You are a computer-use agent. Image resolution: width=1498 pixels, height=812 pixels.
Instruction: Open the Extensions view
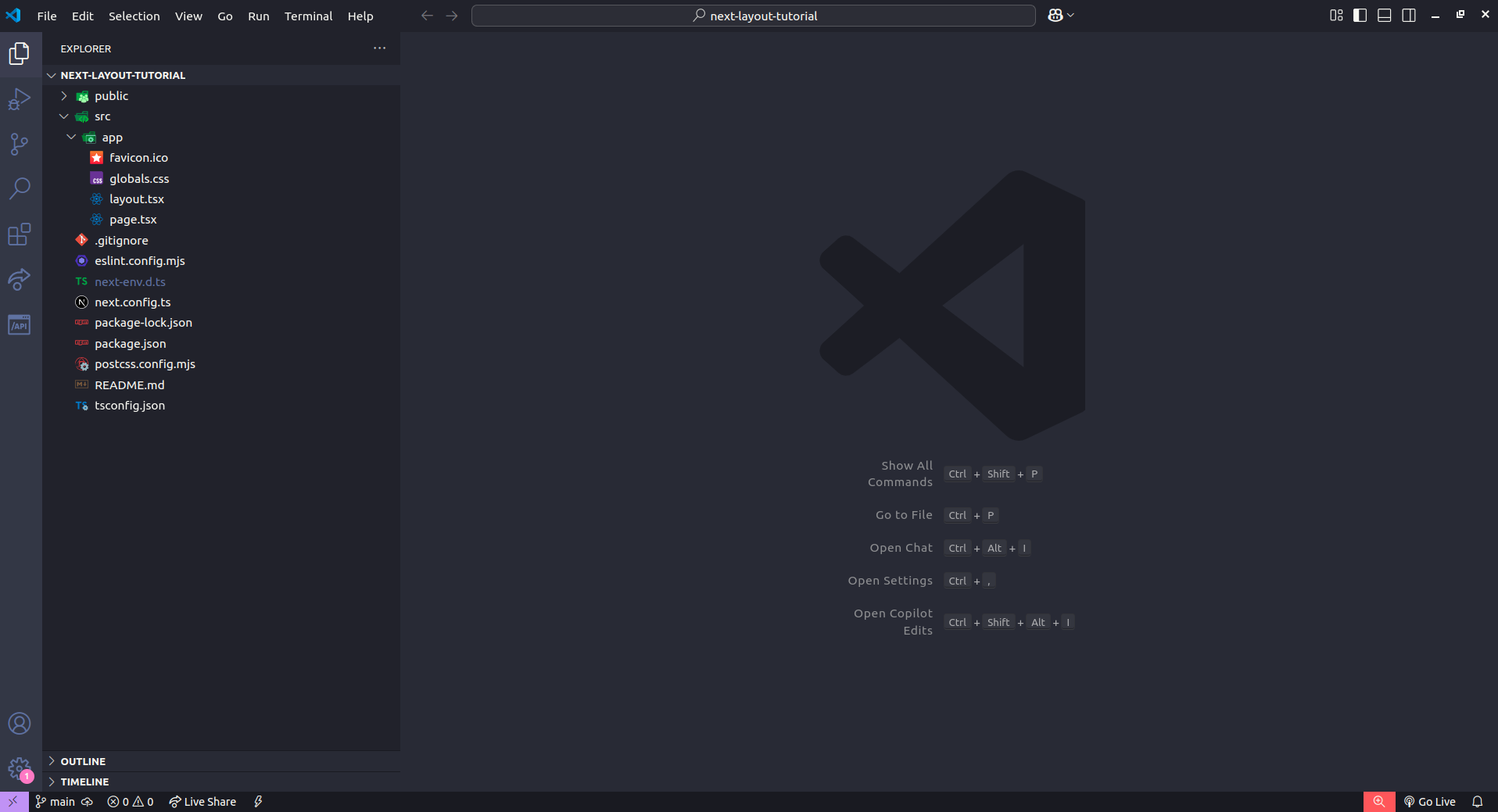(x=20, y=234)
